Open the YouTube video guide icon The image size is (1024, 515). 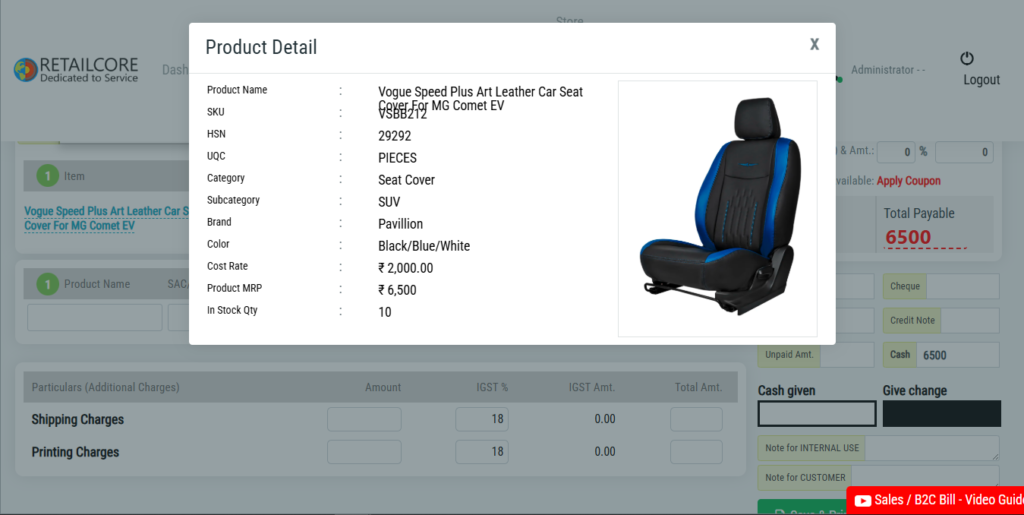point(863,501)
